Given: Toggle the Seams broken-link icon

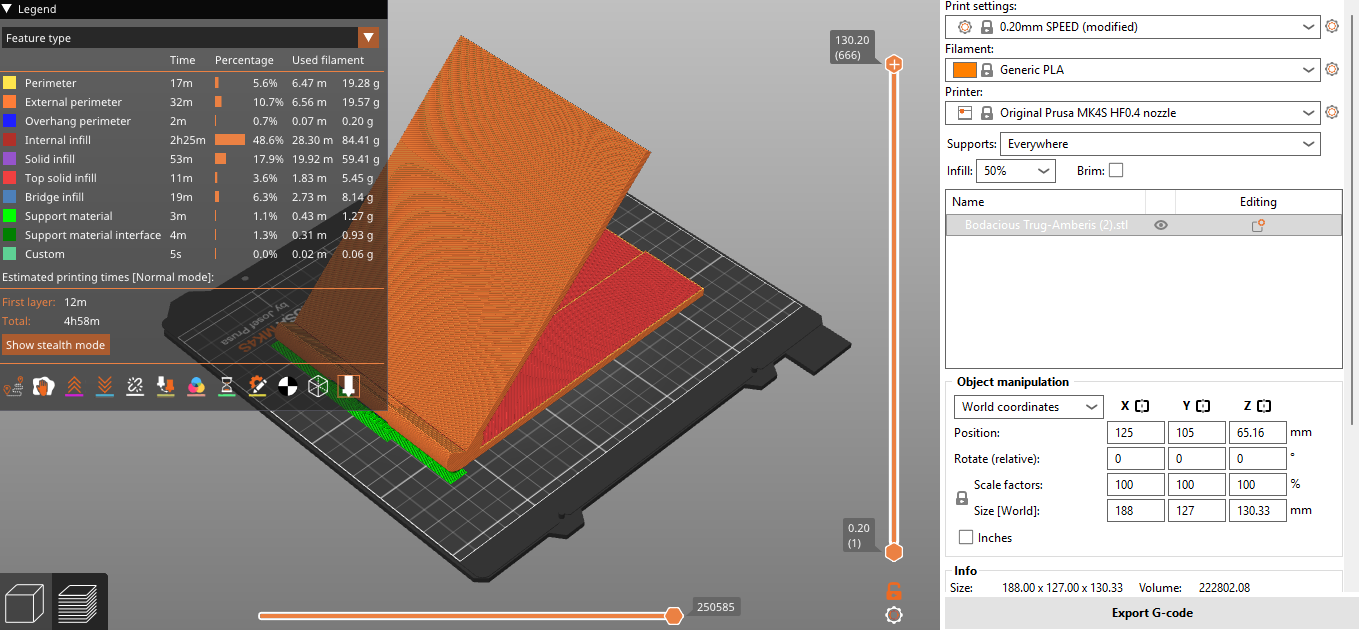Looking at the screenshot, I should (x=135, y=386).
